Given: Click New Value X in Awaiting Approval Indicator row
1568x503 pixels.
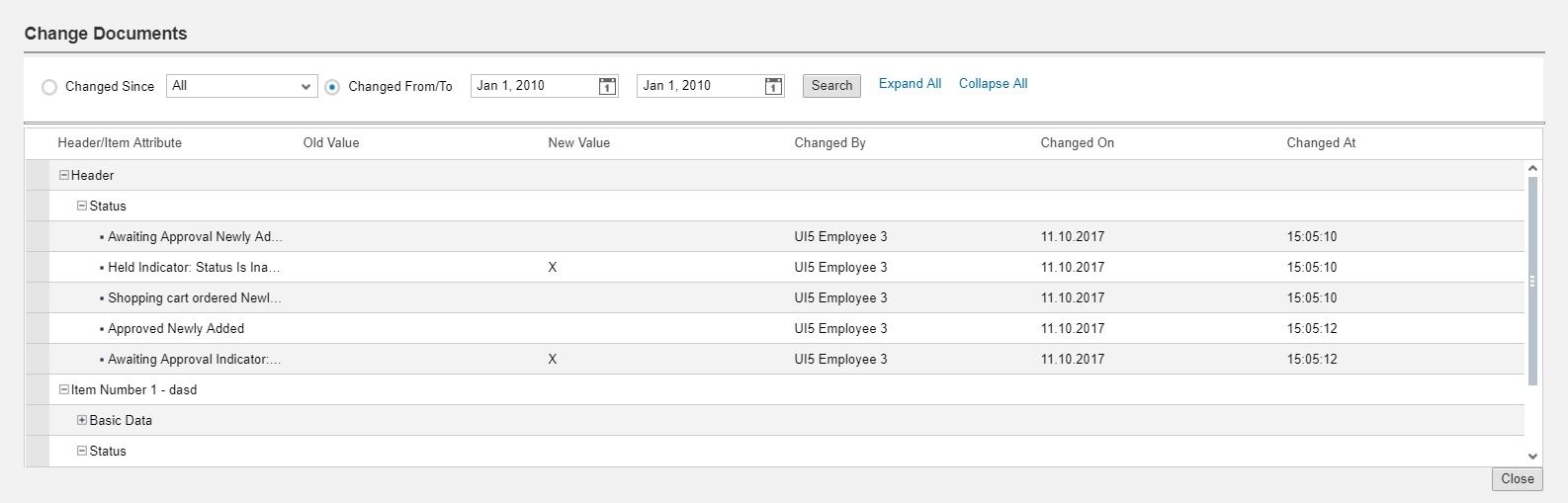Looking at the screenshot, I should (x=552, y=359).
